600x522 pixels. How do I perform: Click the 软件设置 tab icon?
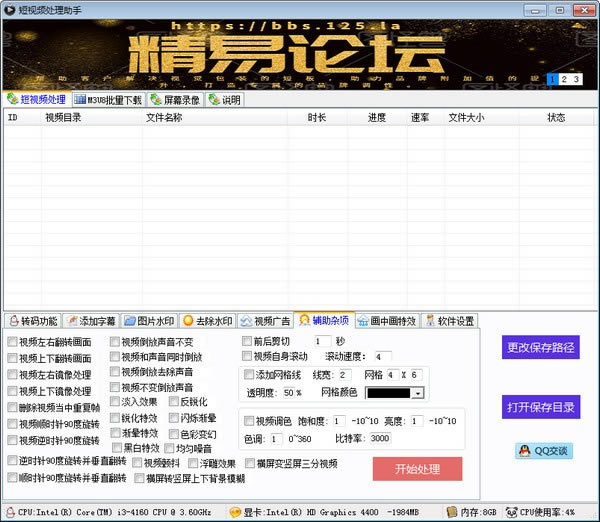tap(430, 321)
